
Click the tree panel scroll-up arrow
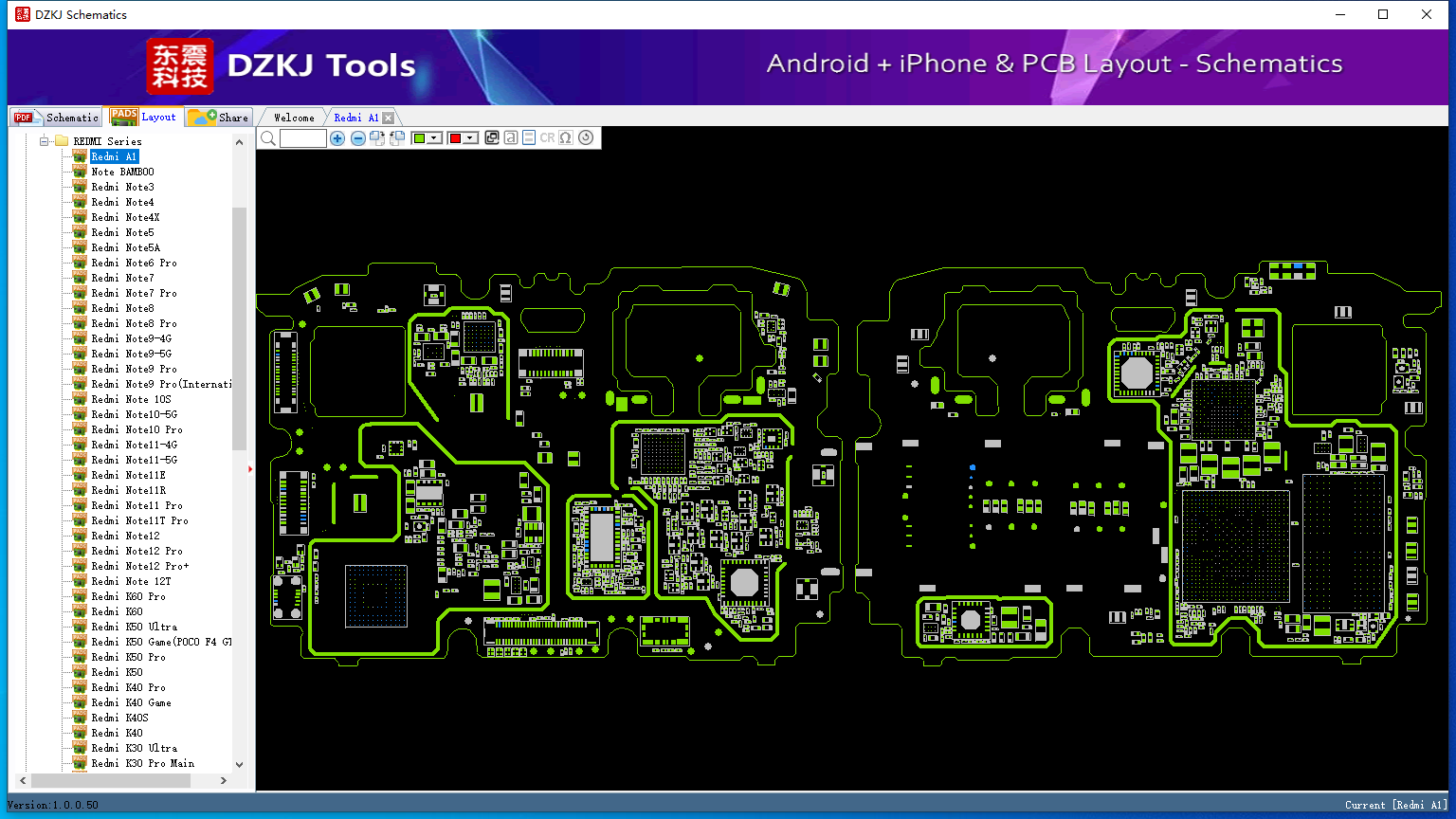[239, 142]
